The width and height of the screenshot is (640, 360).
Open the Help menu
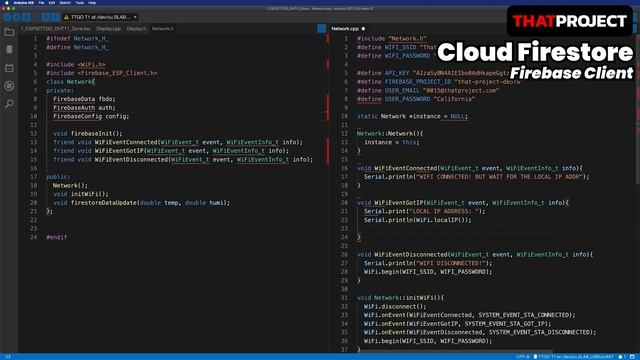92,2
